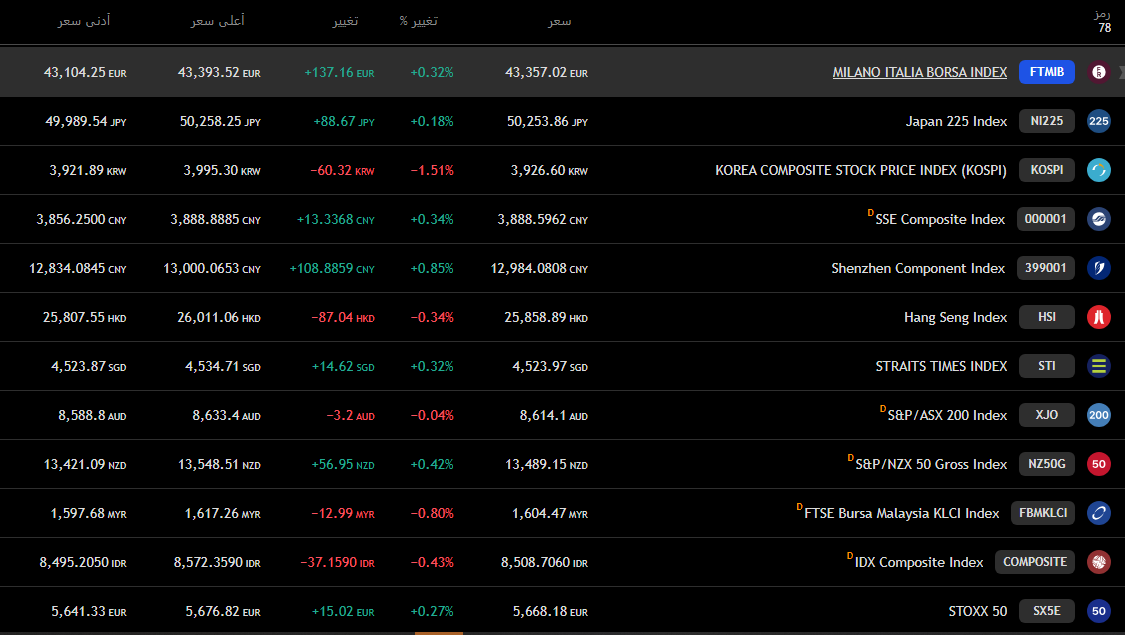Click the FTMIB change +137.16 EUR
The image size is (1125, 635).
pos(339,72)
